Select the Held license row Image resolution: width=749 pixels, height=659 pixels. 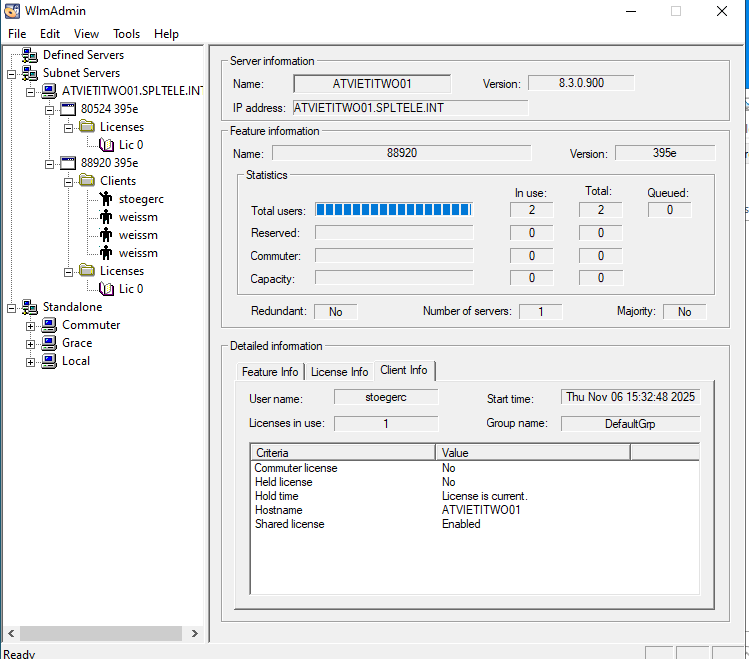click(x=475, y=482)
